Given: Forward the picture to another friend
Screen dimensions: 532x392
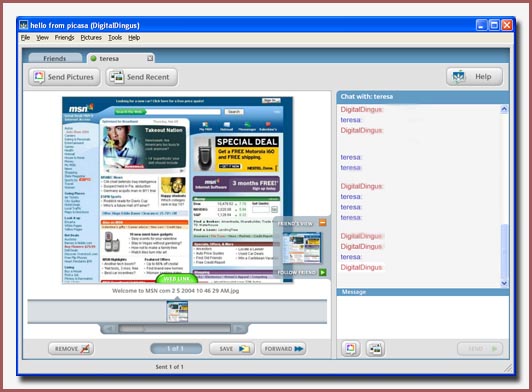Looking at the screenshot, I should [283, 349].
